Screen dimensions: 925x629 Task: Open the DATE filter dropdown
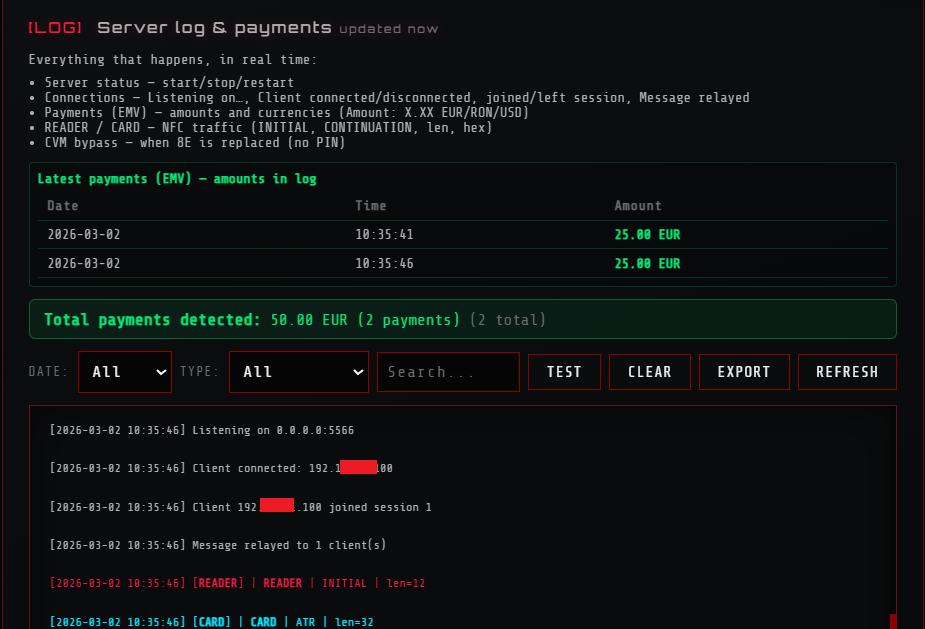click(124, 371)
